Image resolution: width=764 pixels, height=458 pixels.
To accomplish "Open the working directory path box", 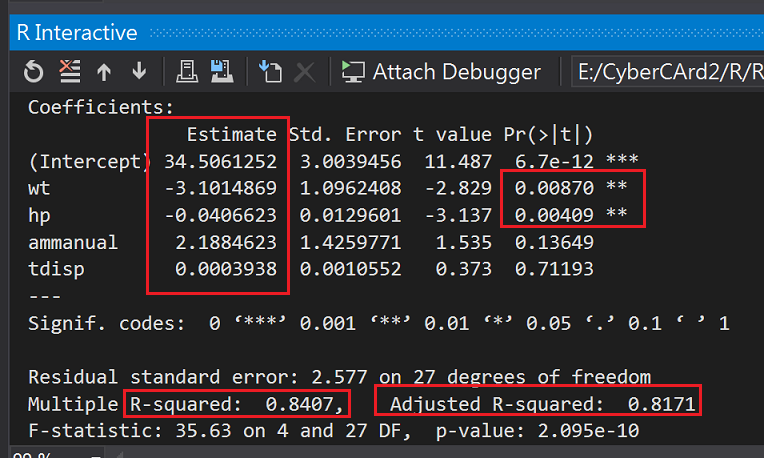I will [668, 72].
